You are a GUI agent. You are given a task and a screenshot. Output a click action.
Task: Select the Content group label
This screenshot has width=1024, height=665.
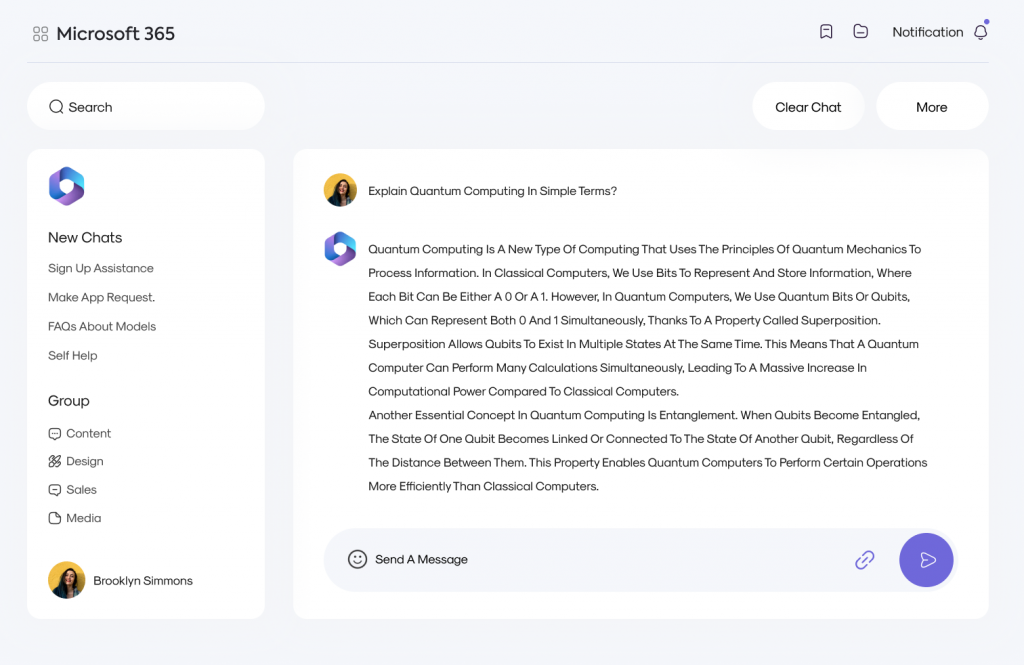tap(89, 434)
